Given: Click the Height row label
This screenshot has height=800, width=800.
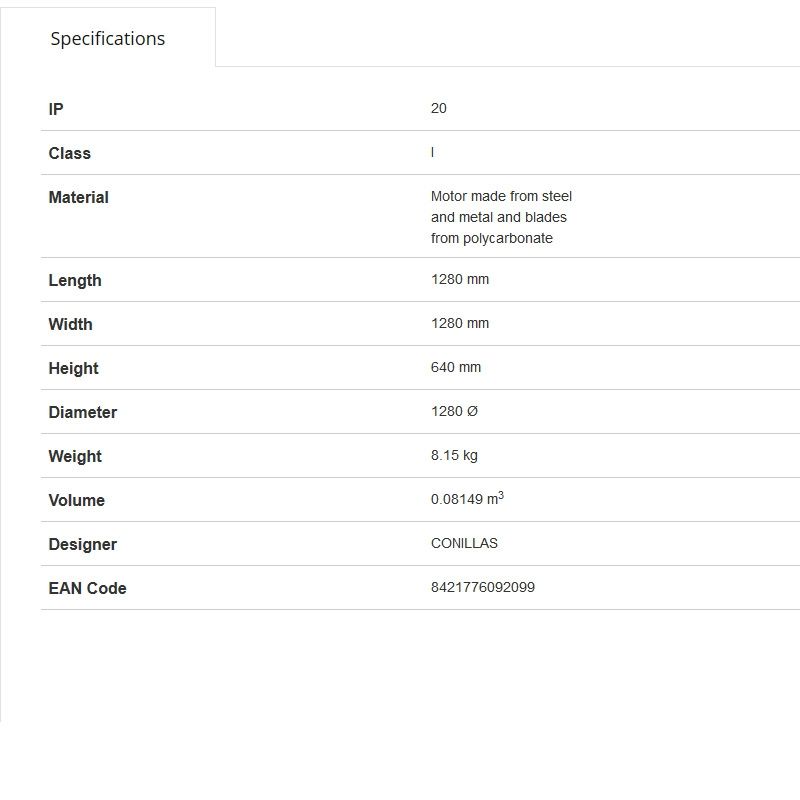Looking at the screenshot, I should (73, 368).
